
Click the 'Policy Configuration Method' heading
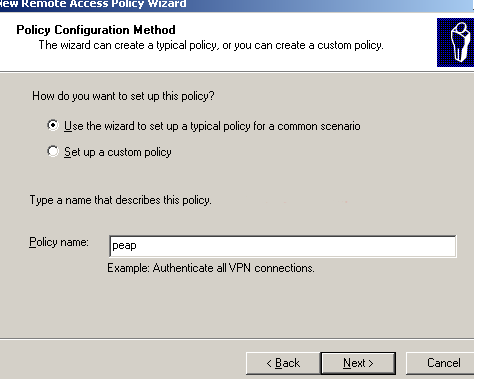[96, 30]
